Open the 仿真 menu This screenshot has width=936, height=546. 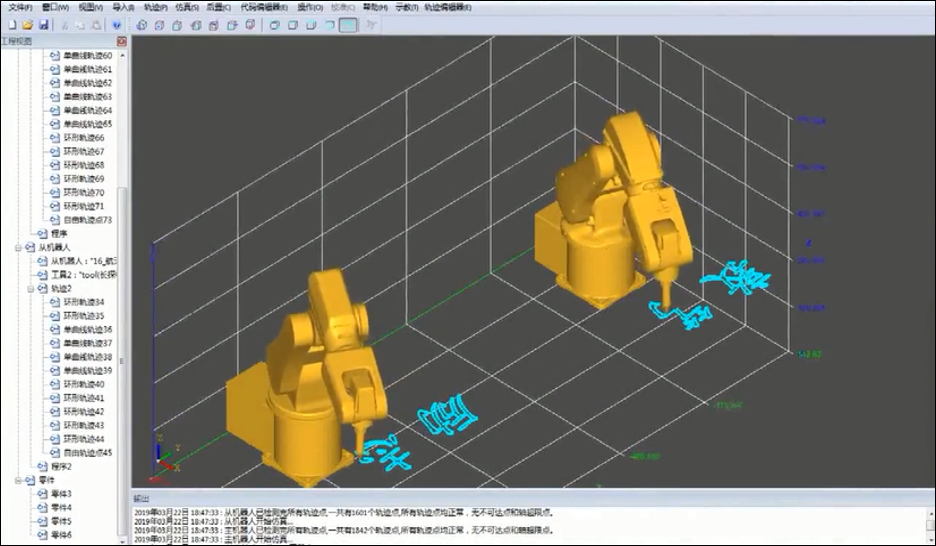[x=187, y=7]
